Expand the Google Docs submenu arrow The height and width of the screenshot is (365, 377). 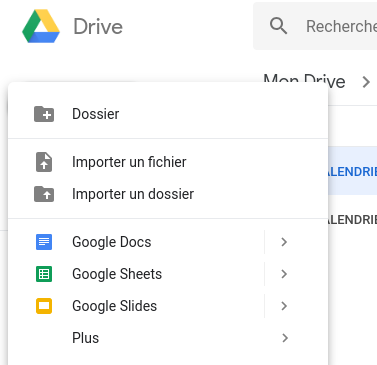click(284, 242)
